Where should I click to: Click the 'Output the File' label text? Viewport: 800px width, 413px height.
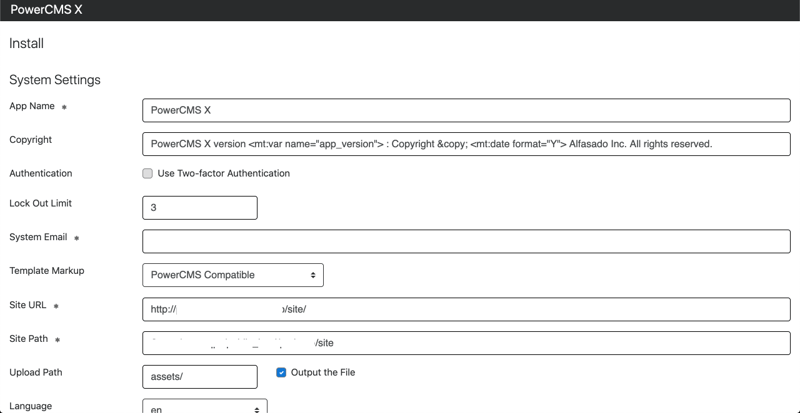pyautogui.click(x=322, y=373)
